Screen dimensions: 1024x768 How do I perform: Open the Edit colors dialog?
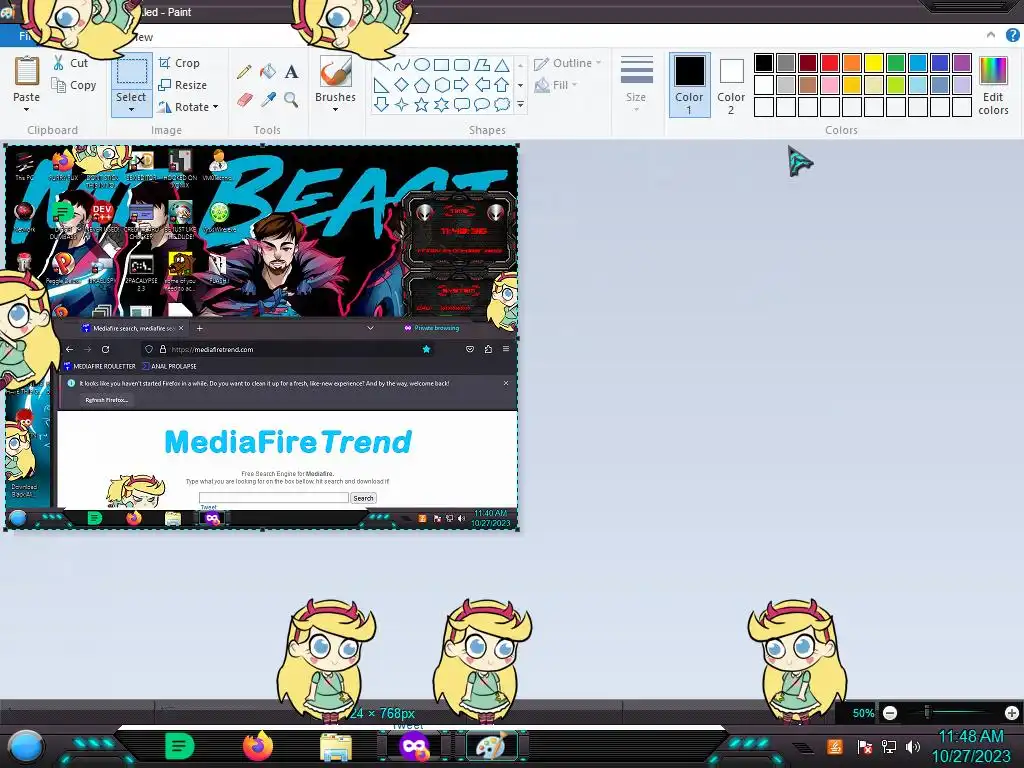point(993,85)
